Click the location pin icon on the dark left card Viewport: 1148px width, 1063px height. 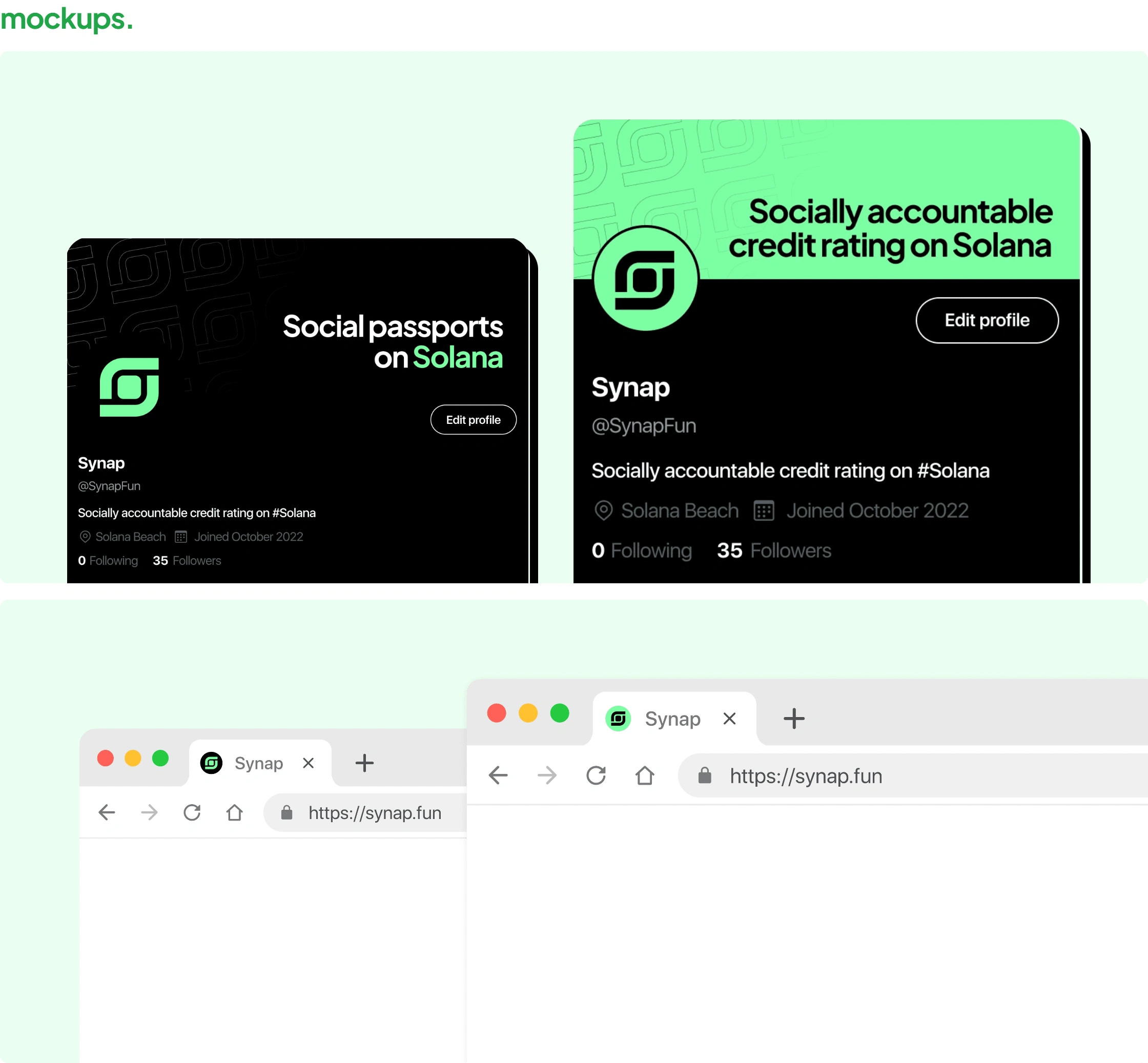(85, 537)
